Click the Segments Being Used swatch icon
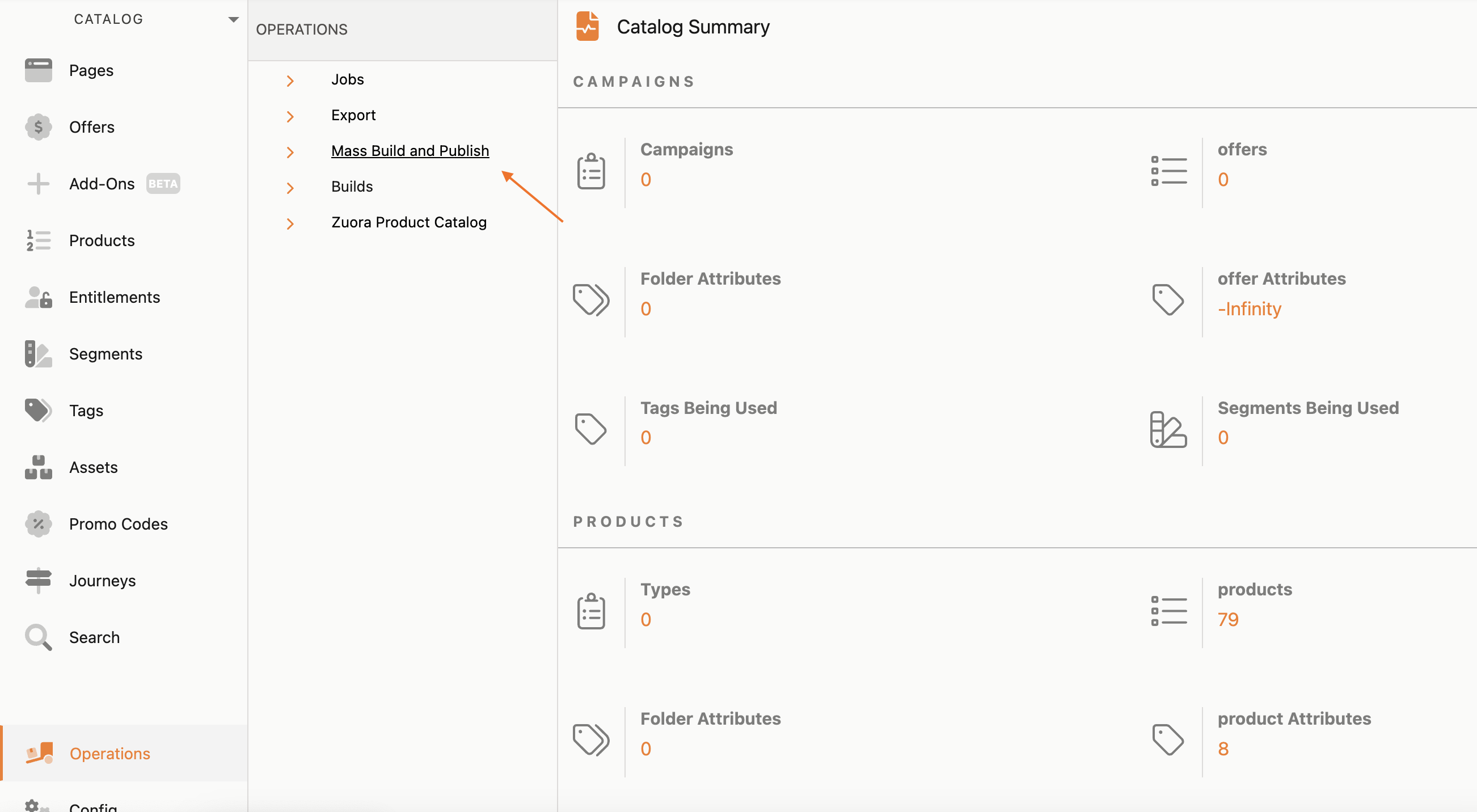This screenshot has height=812, width=1477. (1168, 429)
